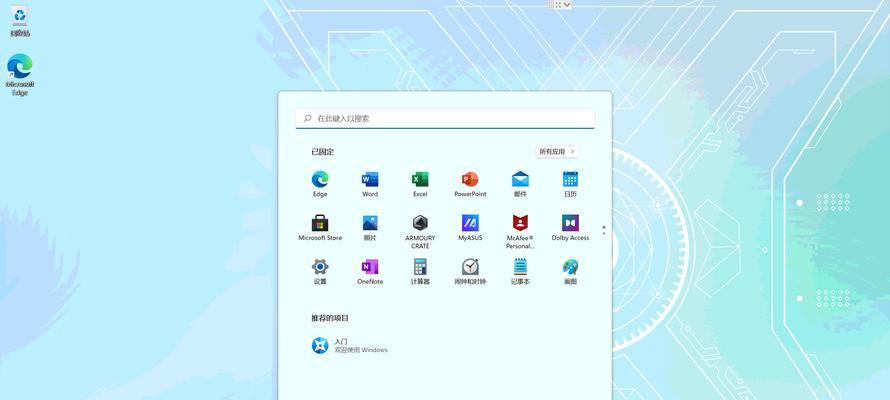
Task: Focus the 在此键入以搜索 search field
Action: (x=445, y=119)
